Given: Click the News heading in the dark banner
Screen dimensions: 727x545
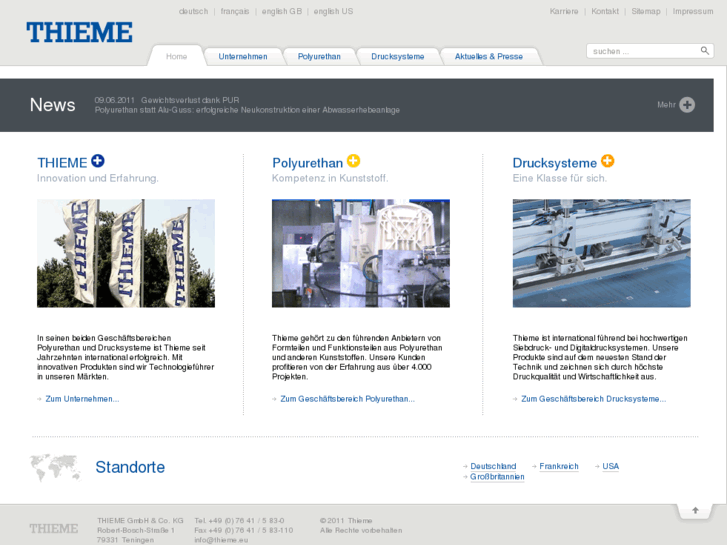Looking at the screenshot, I should (x=52, y=105).
